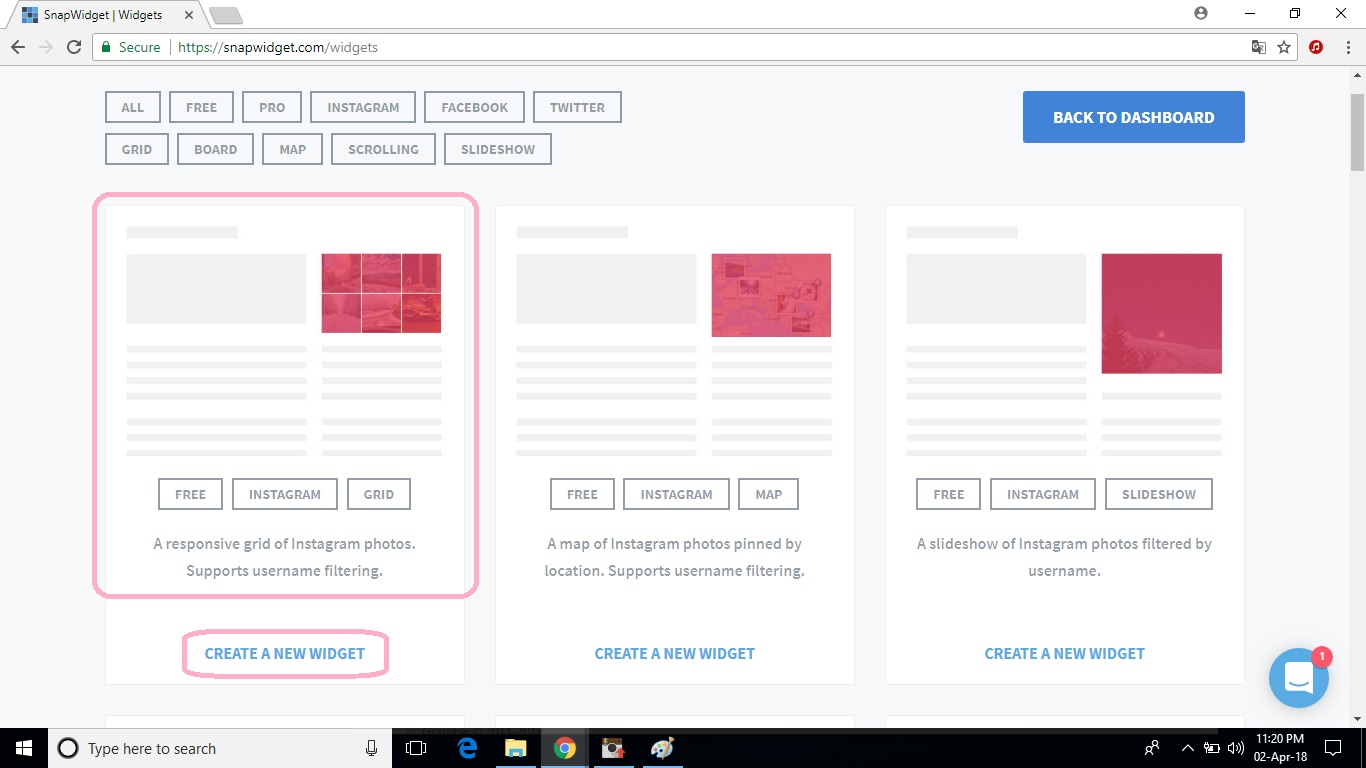Open Task View in taskbar
The width and height of the screenshot is (1366, 768).
tap(416, 748)
